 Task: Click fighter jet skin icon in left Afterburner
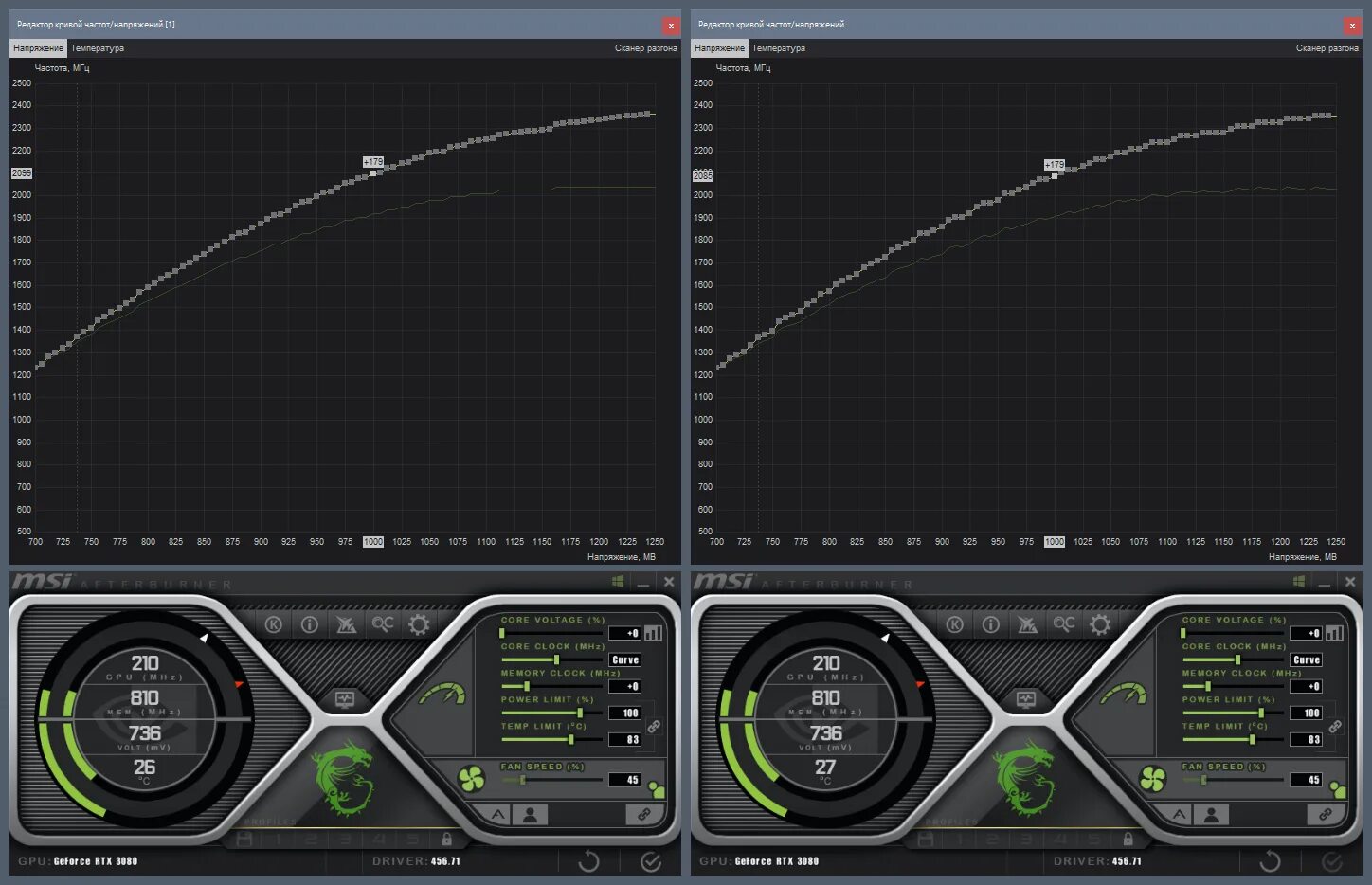tap(346, 624)
